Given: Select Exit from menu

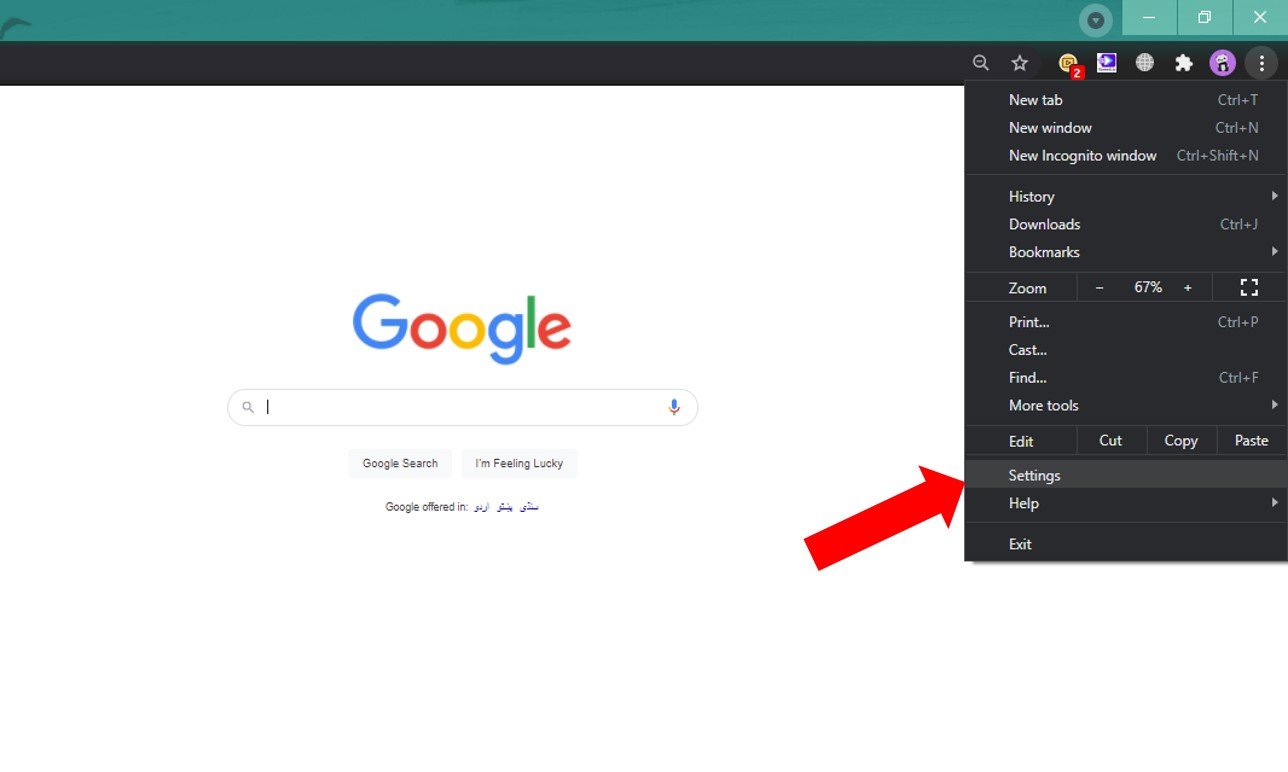Looking at the screenshot, I should 1126,544.
